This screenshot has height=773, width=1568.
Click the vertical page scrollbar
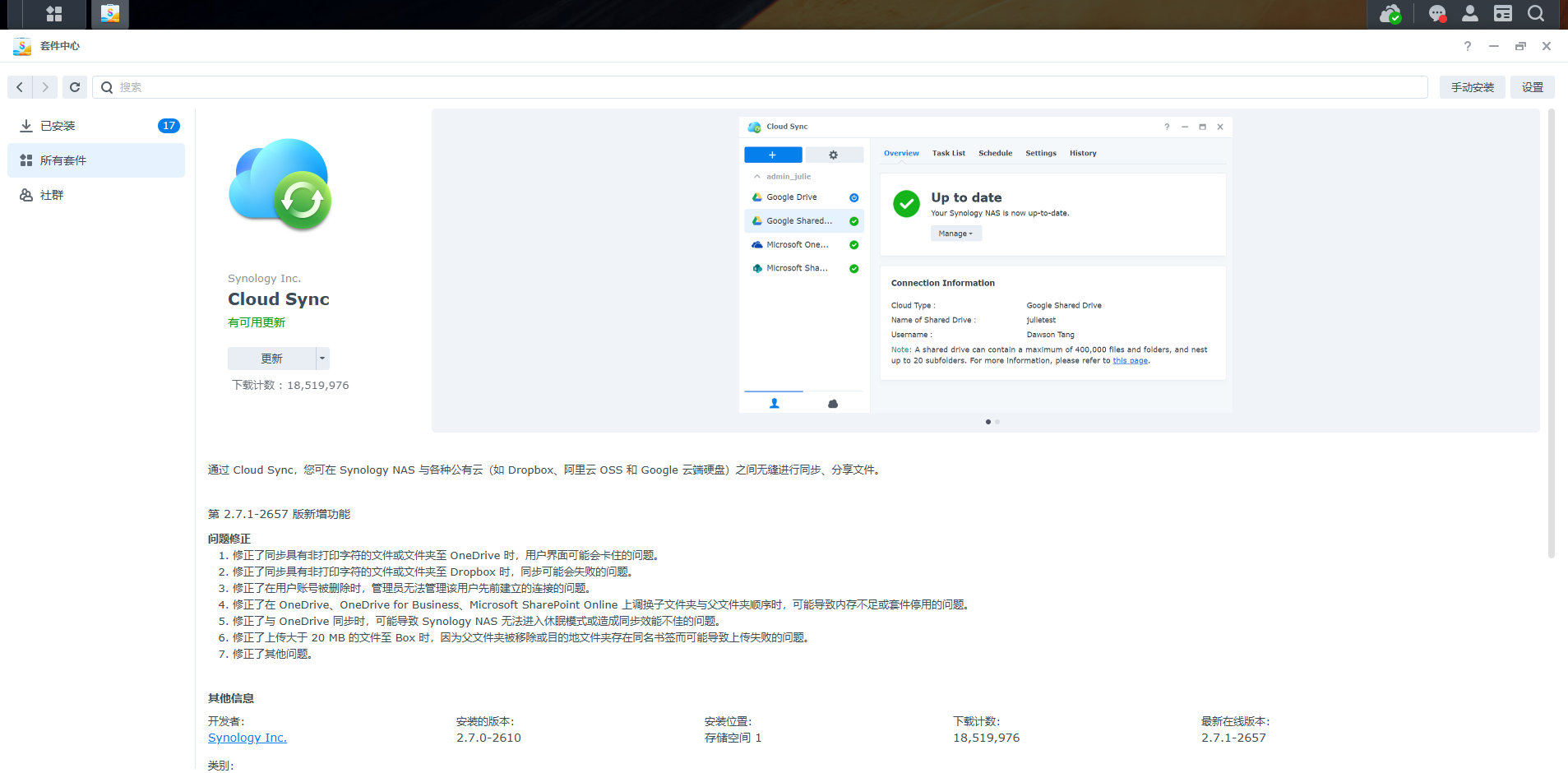1552,333
